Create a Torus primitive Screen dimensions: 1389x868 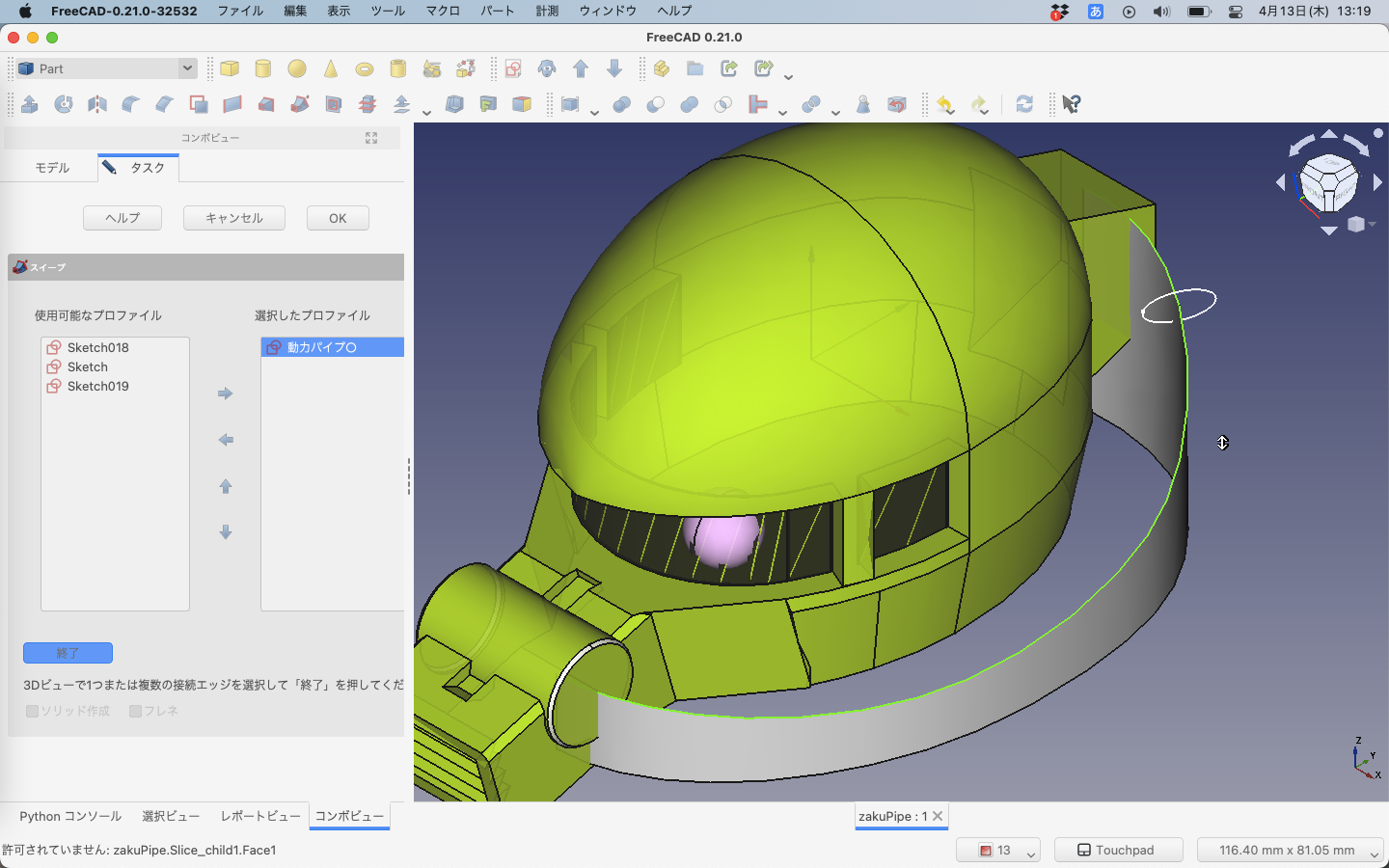(365, 68)
